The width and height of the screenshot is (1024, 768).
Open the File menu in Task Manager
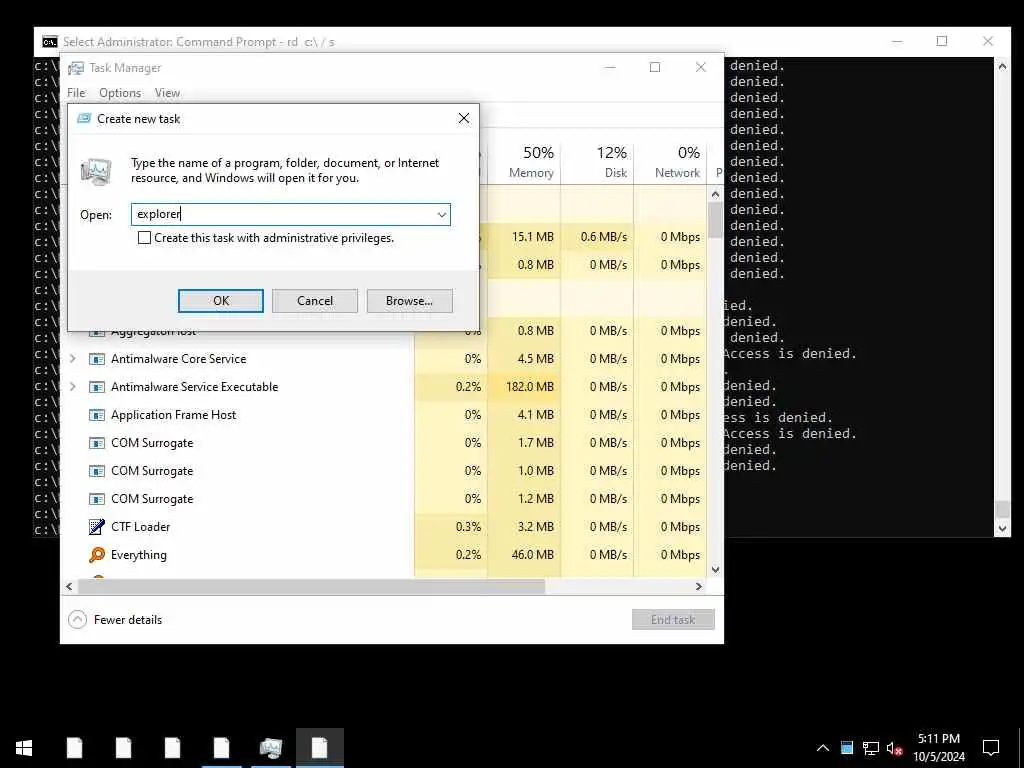pyautogui.click(x=76, y=93)
